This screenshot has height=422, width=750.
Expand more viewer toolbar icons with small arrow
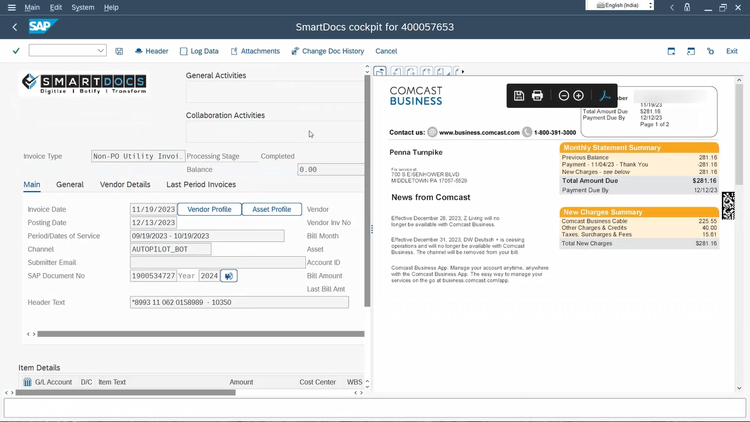pos(463,72)
